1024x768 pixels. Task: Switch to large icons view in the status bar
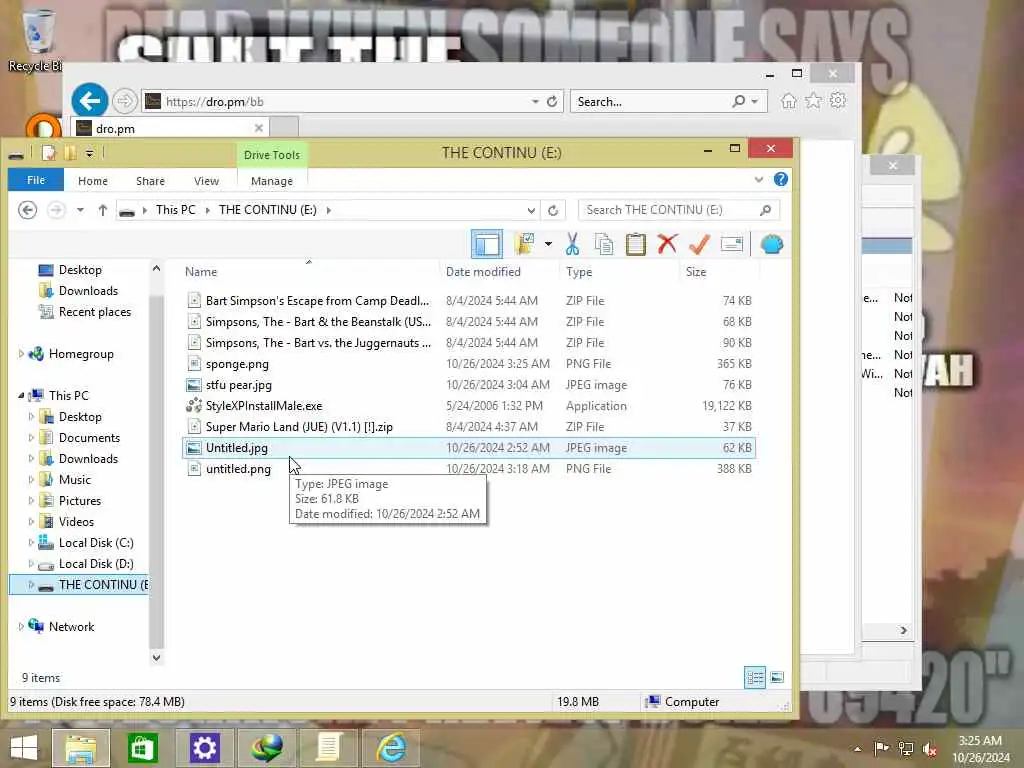(x=776, y=677)
